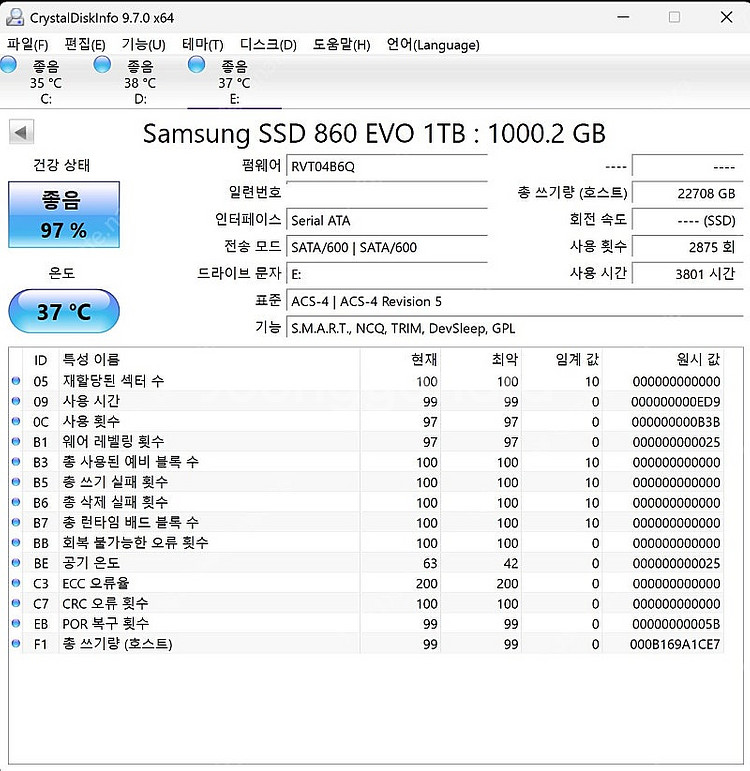Click power on count value 2875 회

688,247
